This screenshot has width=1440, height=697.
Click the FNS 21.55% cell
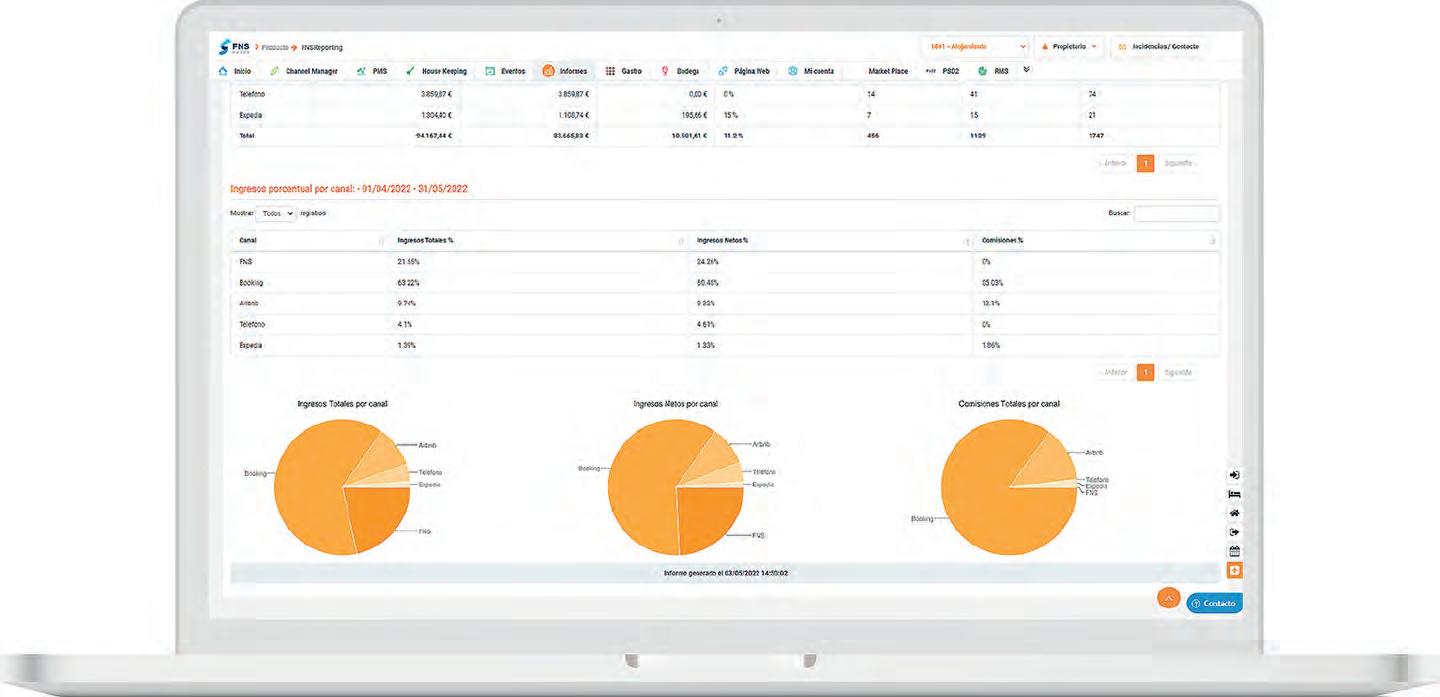(538, 262)
